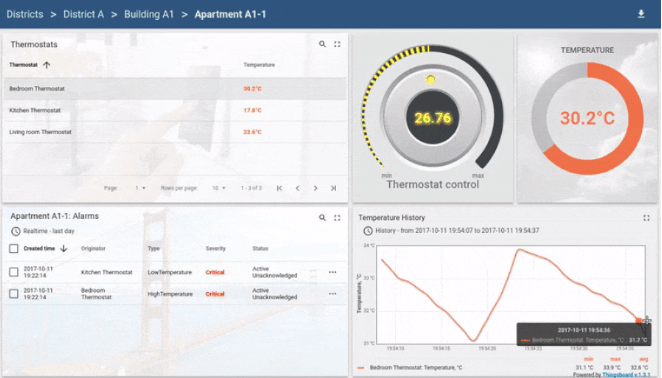Viewport: 662px width, 378px height.
Task: Click 22.6°C Living room temperature value
Action: point(252,132)
